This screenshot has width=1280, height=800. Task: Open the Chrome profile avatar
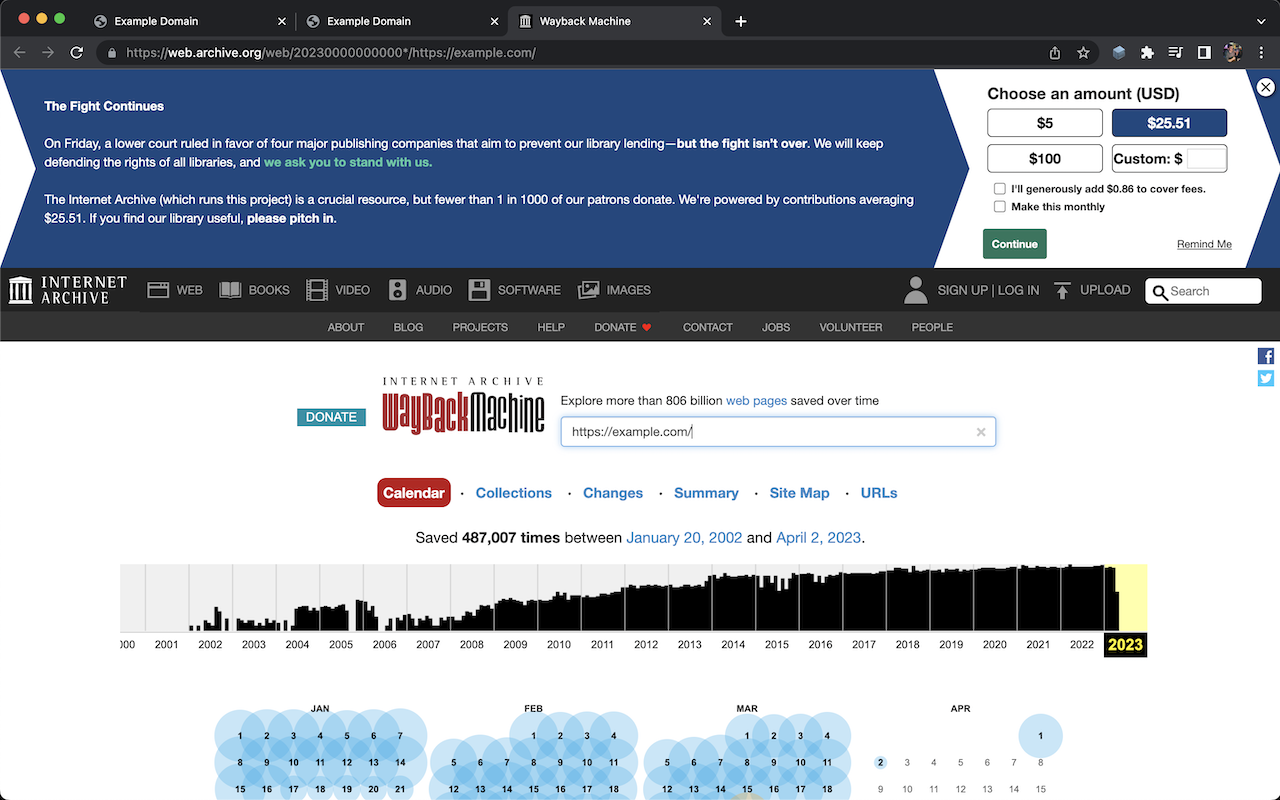1232,52
